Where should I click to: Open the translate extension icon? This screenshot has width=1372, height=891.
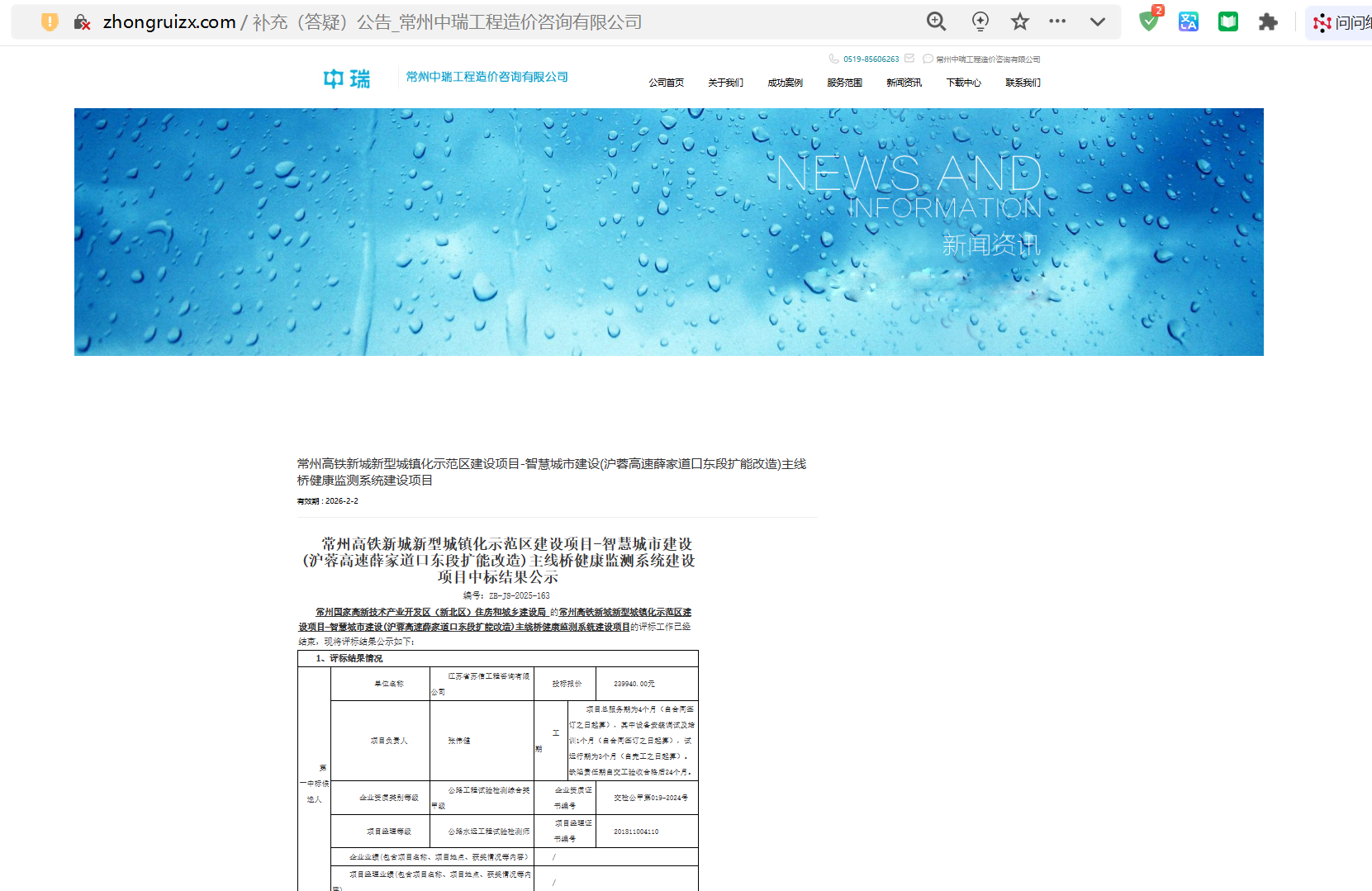click(x=1189, y=21)
